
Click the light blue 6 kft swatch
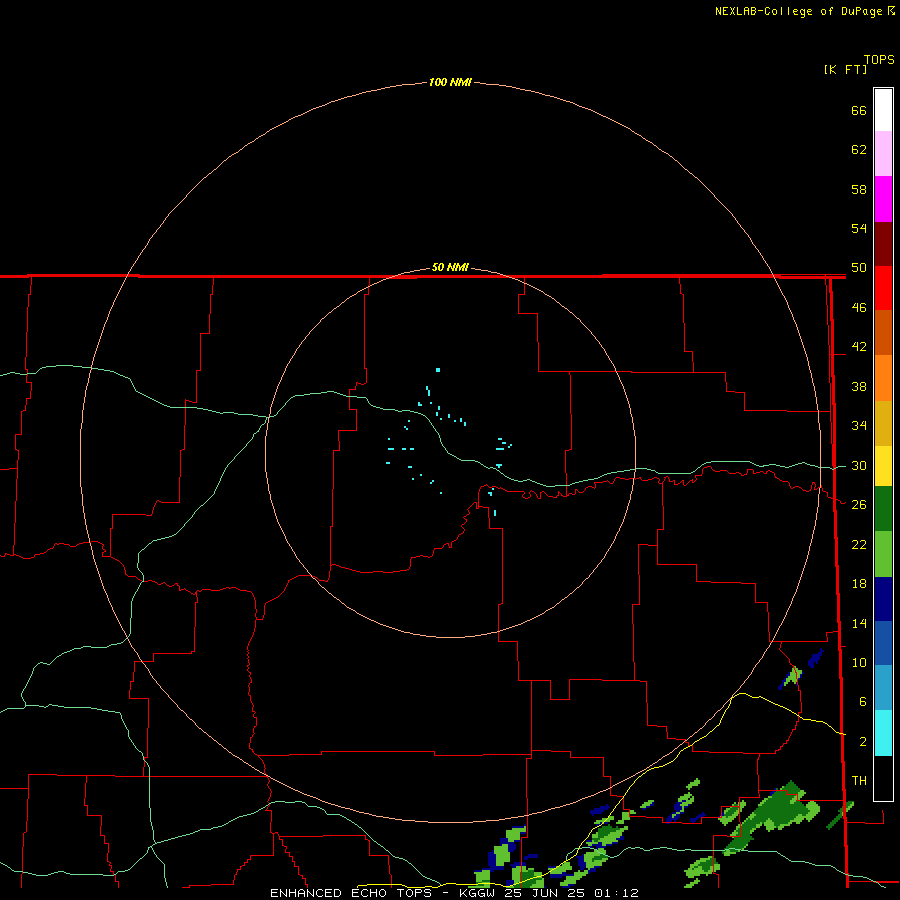pyautogui.click(x=883, y=688)
